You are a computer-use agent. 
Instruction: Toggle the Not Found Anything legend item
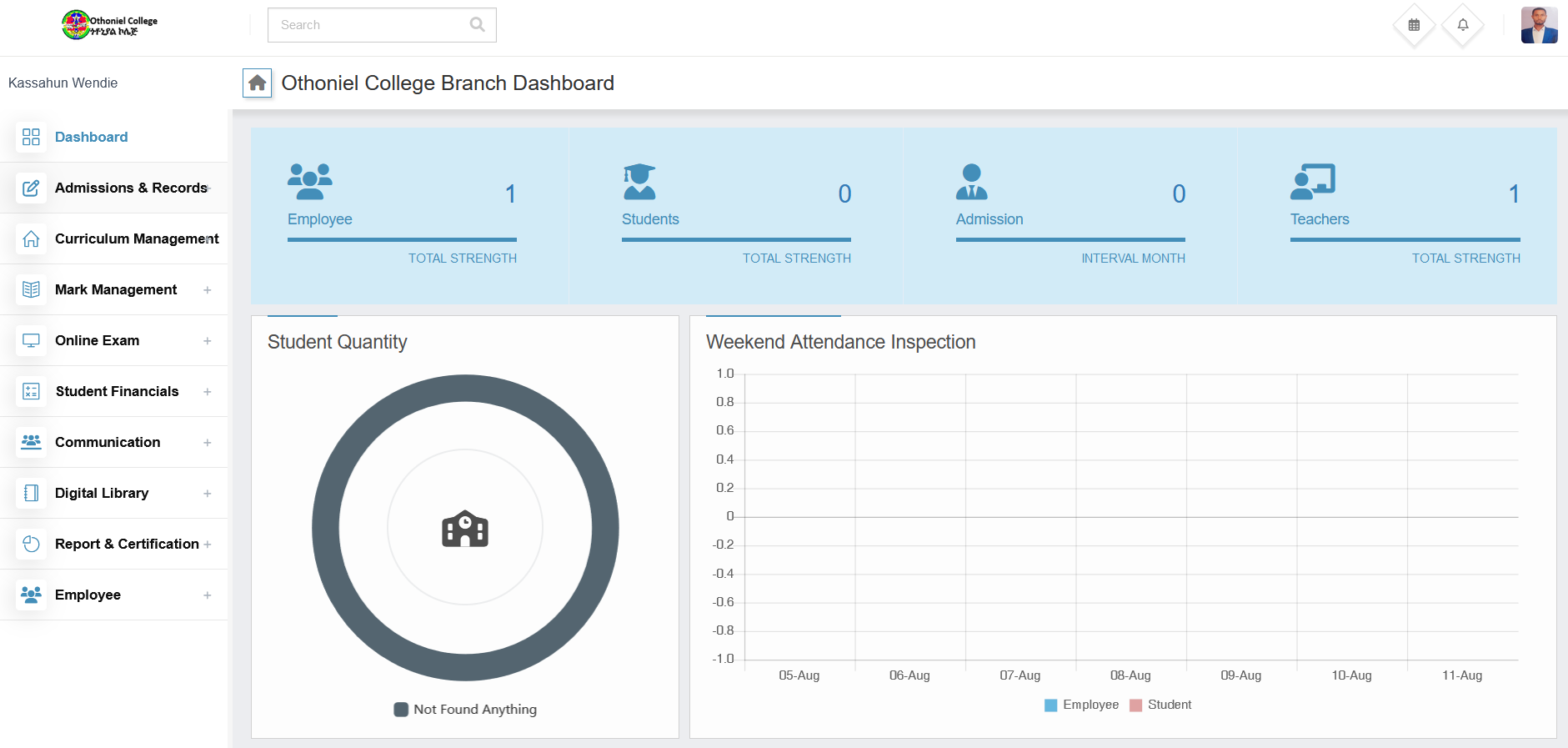coord(465,710)
